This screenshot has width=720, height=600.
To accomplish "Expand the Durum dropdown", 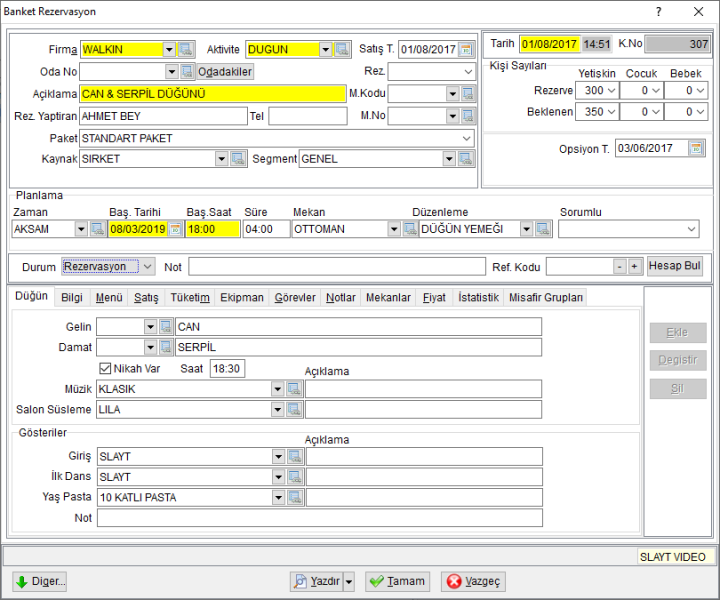I will click(x=147, y=266).
